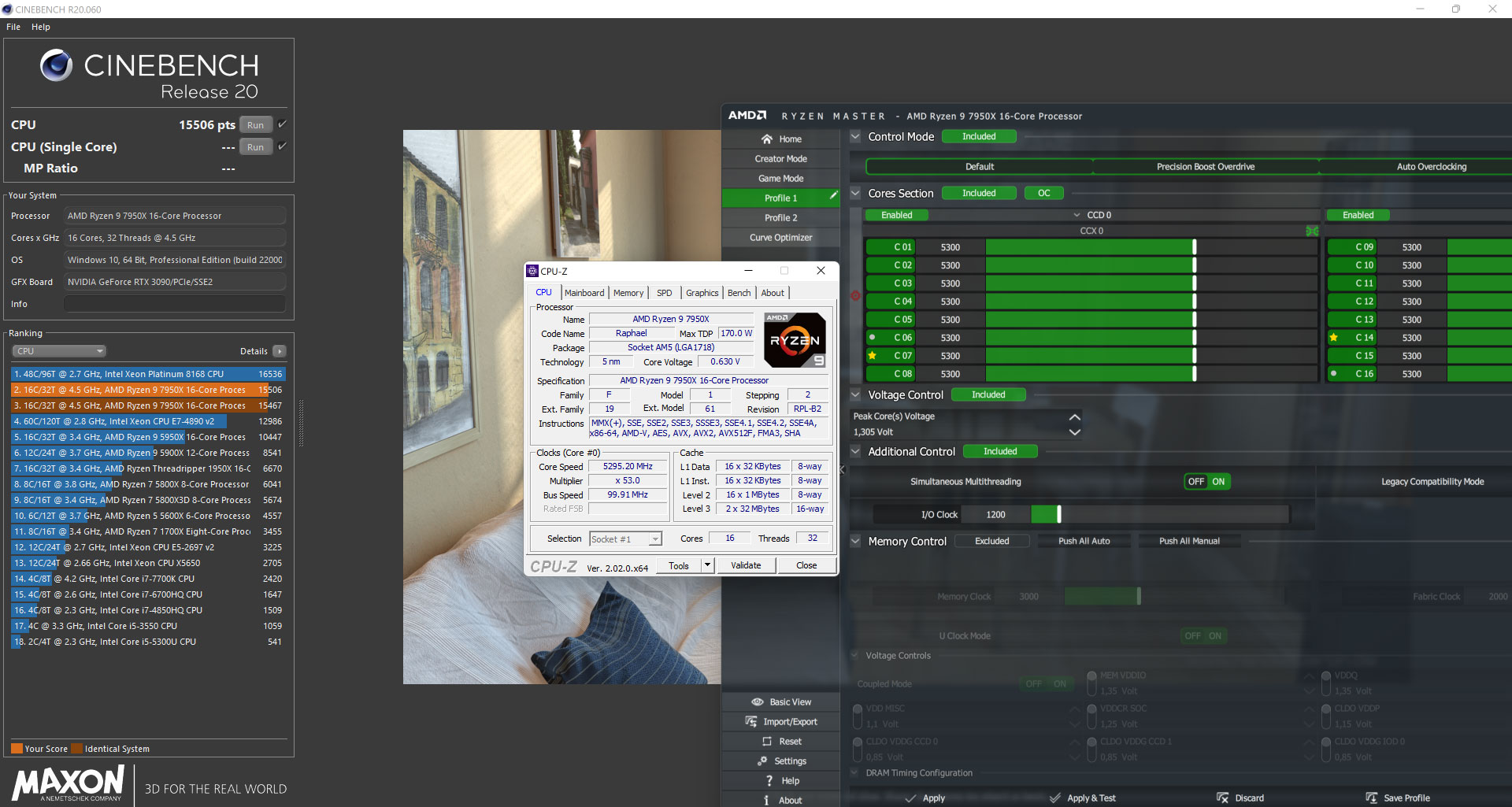This screenshot has width=1512, height=807.
Task: Click the Import/Export icon in Ryzen Master
Action: pyautogui.click(x=751, y=721)
